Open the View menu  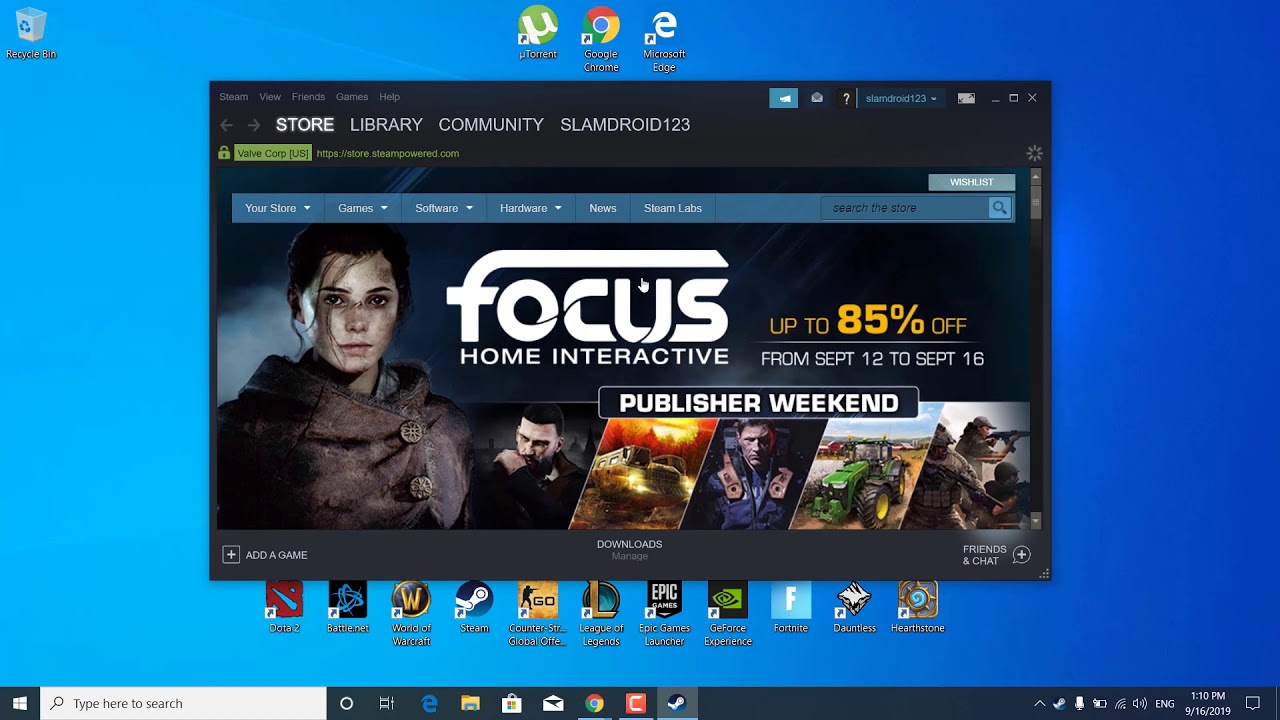pyautogui.click(x=270, y=97)
